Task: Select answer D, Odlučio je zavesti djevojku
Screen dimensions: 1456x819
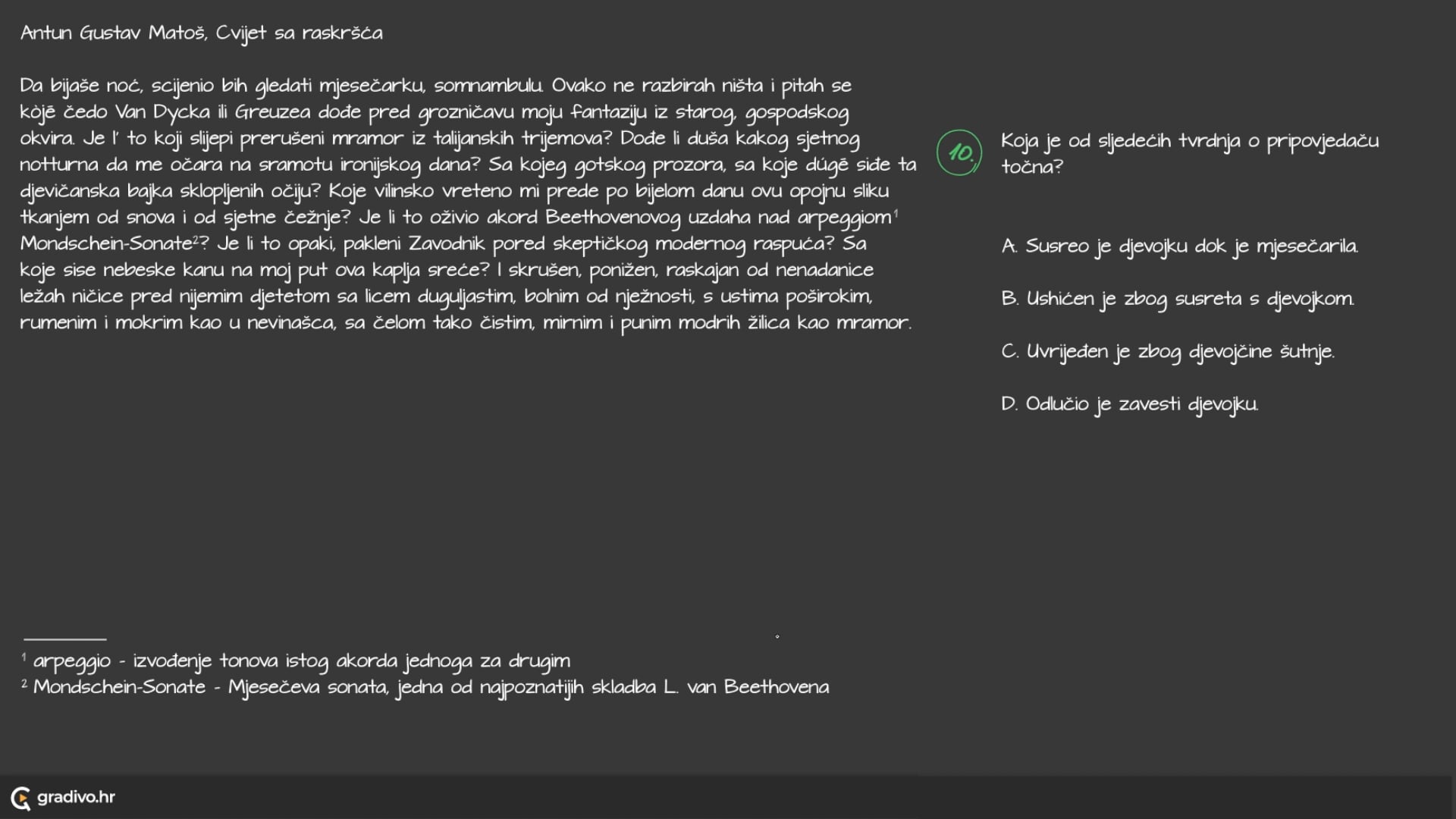Action: [1129, 403]
